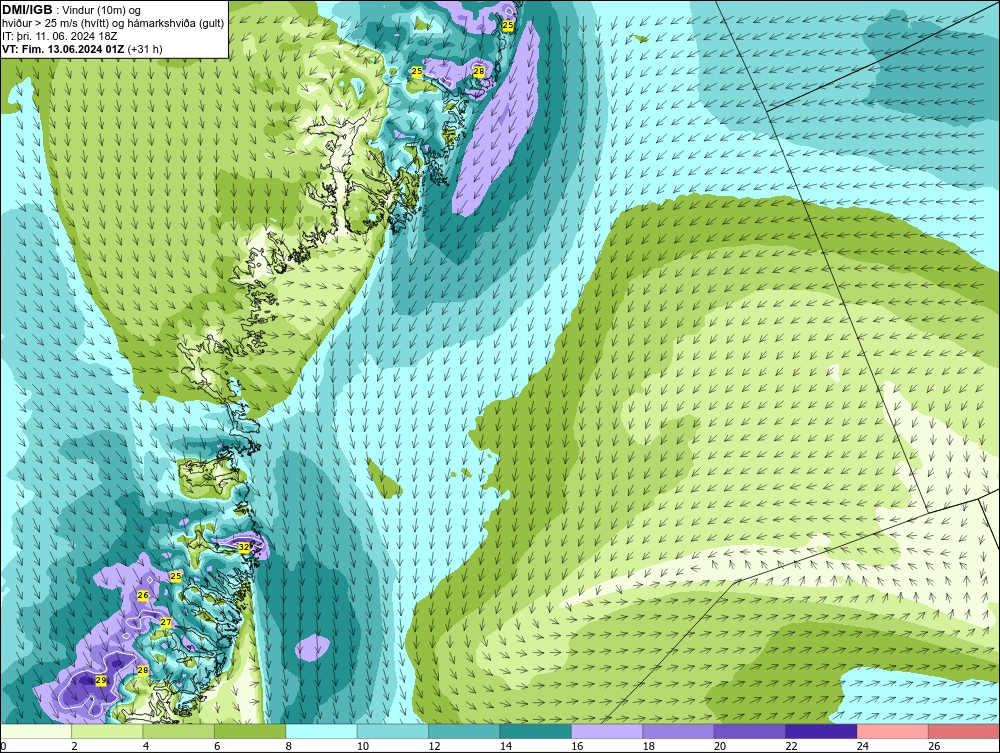Click the legend scale number 8

click(289, 746)
